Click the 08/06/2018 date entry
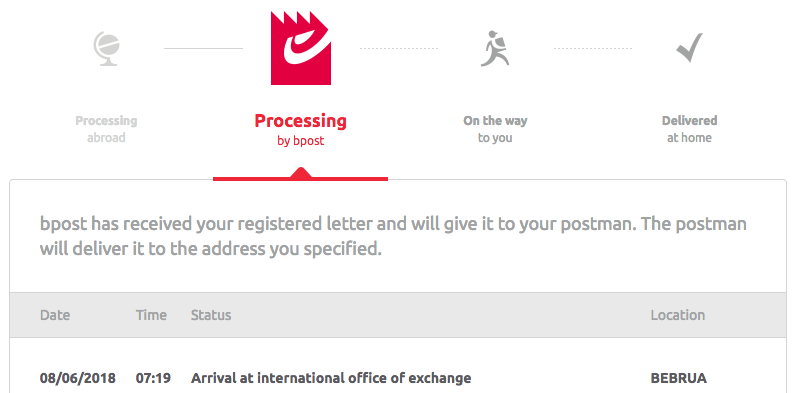This screenshot has width=794, height=393. pos(78,378)
